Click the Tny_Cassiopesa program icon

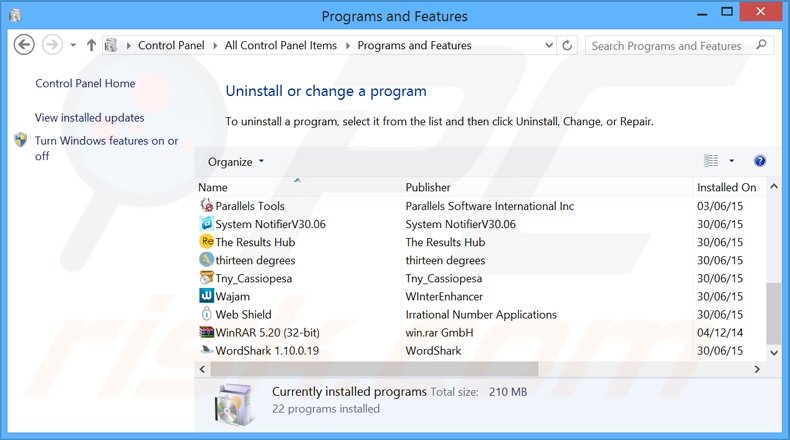click(207, 278)
